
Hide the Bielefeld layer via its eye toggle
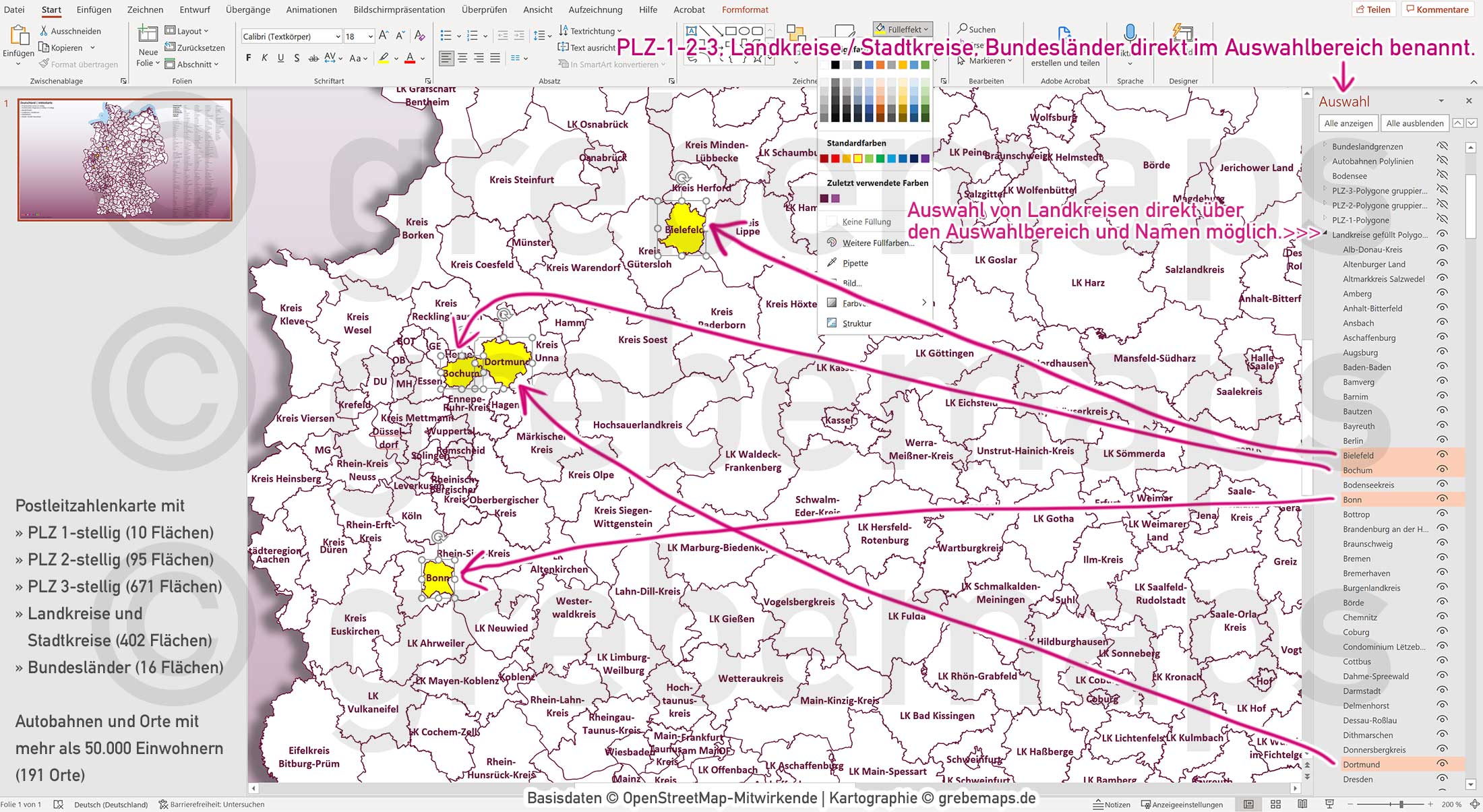[x=1443, y=455]
